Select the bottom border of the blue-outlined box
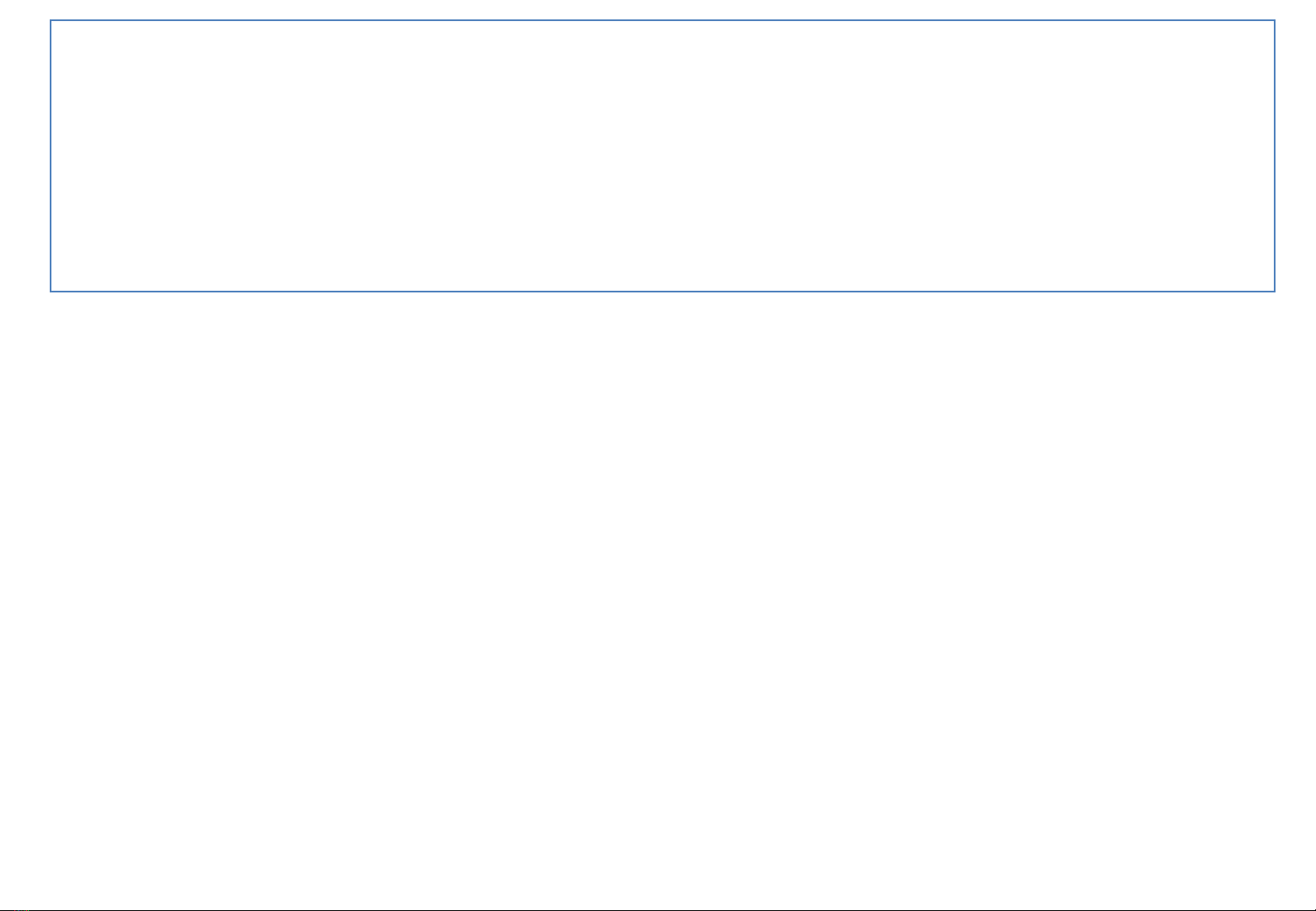1316x911 pixels. coord(662,292)
